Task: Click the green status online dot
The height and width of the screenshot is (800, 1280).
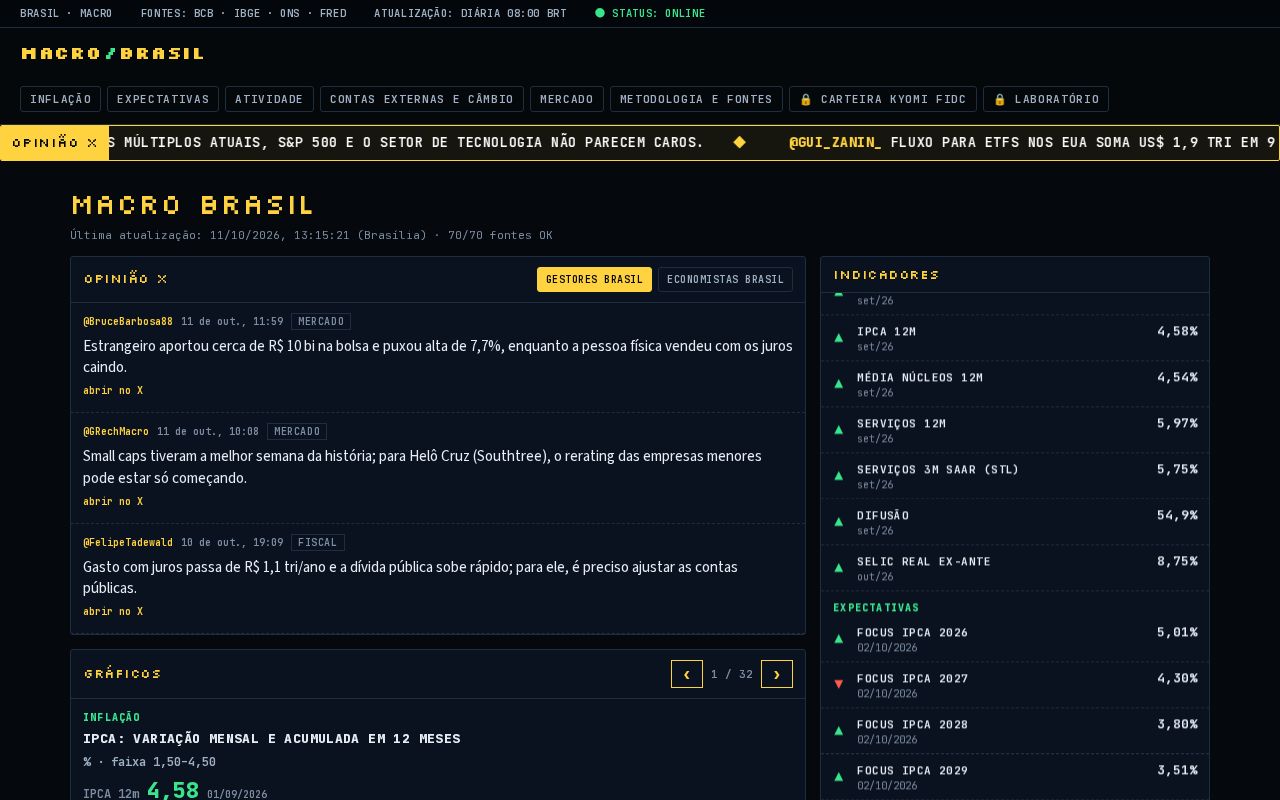Action: (600, 13)
